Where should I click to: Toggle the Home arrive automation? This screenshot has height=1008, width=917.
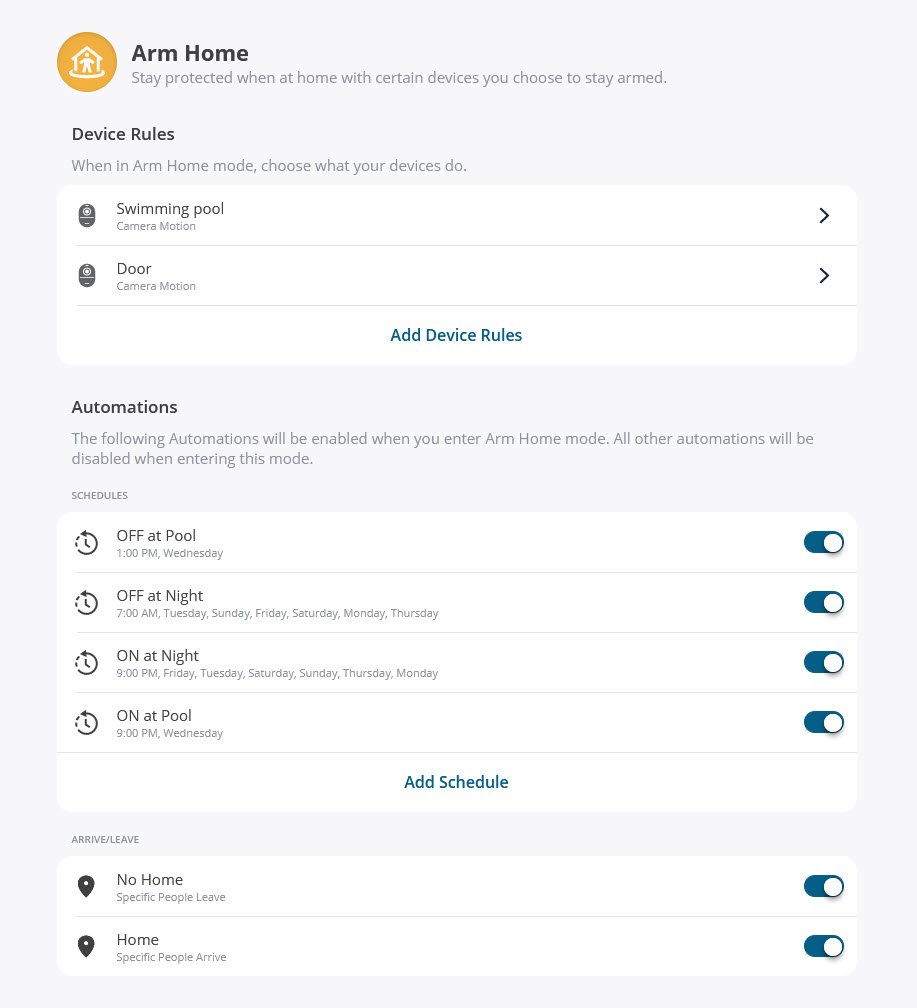tap(823, 946)
